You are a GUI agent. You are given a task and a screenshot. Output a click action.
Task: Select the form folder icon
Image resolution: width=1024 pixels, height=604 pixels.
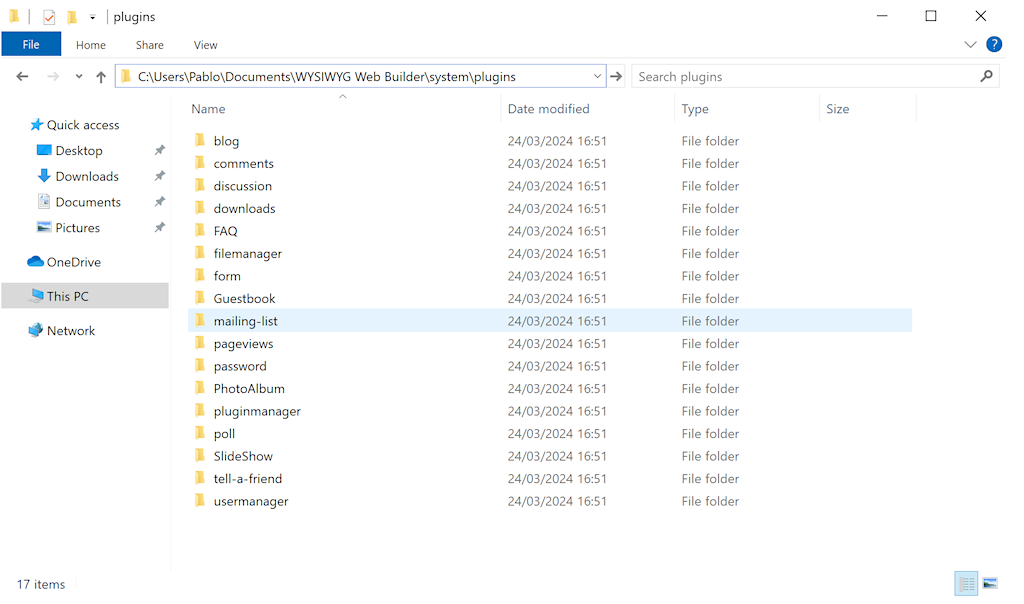click(x=200, y=276)
